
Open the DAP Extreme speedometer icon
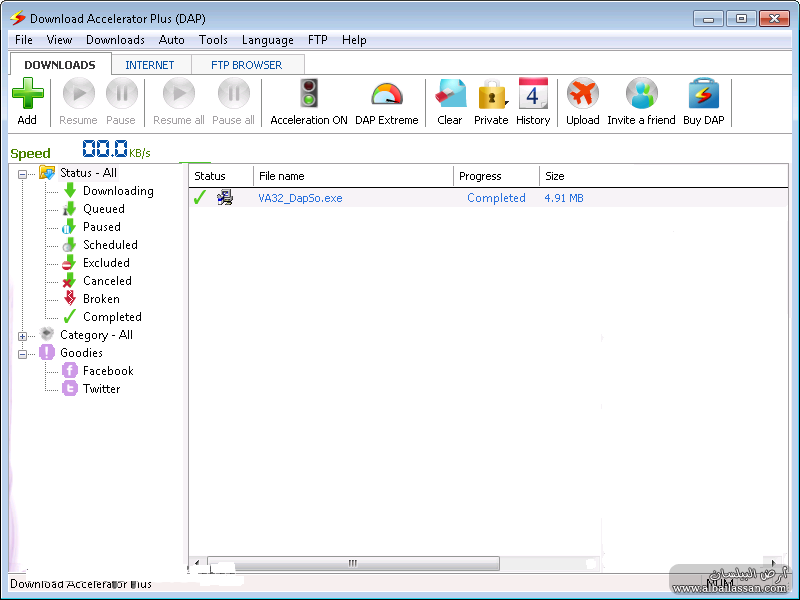coord(387,94)
